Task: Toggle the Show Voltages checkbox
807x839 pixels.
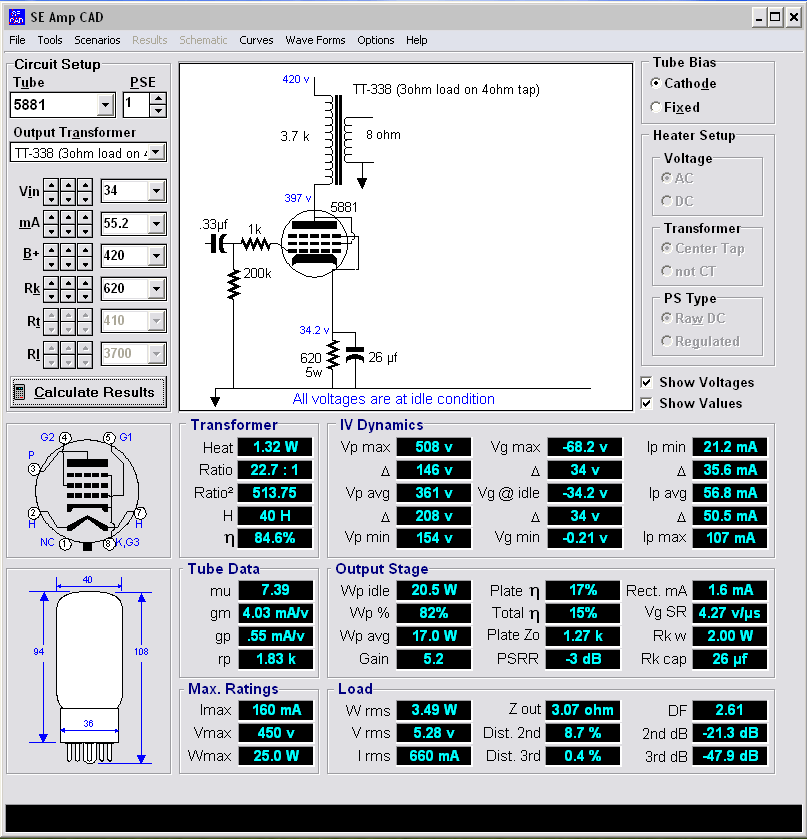Action: 646,382
